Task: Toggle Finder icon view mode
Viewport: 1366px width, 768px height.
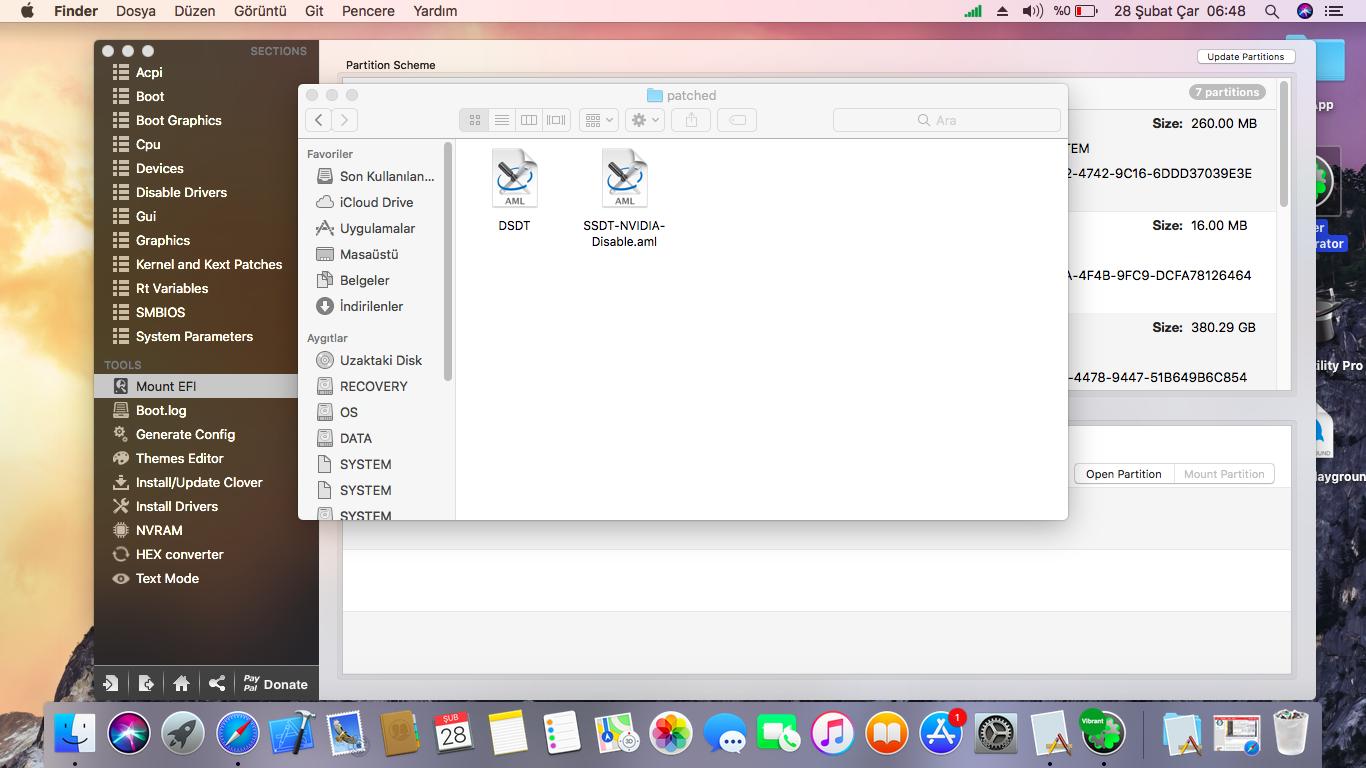Action: [475, 120]
